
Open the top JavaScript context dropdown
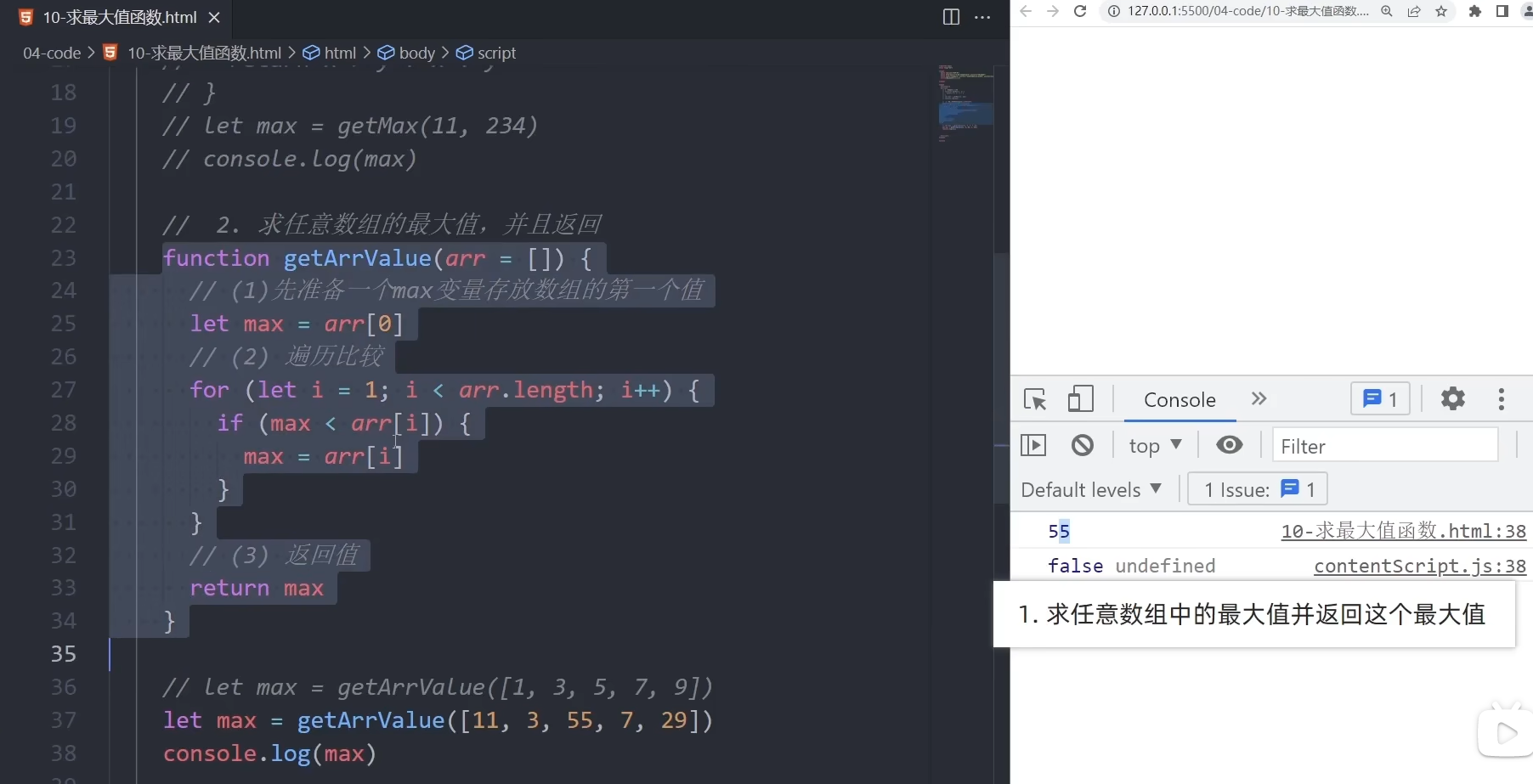coord(1155,445)
